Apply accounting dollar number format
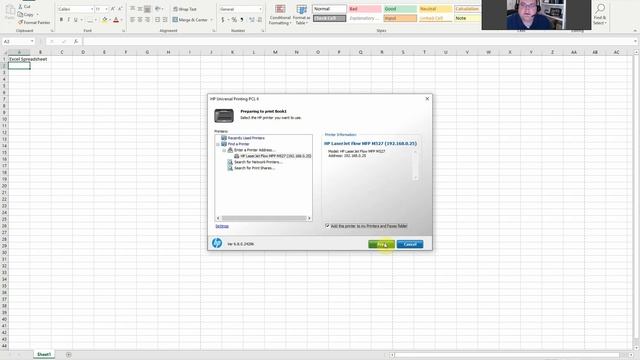The width and height of the screenshot is (640, 360). [223, 20]
